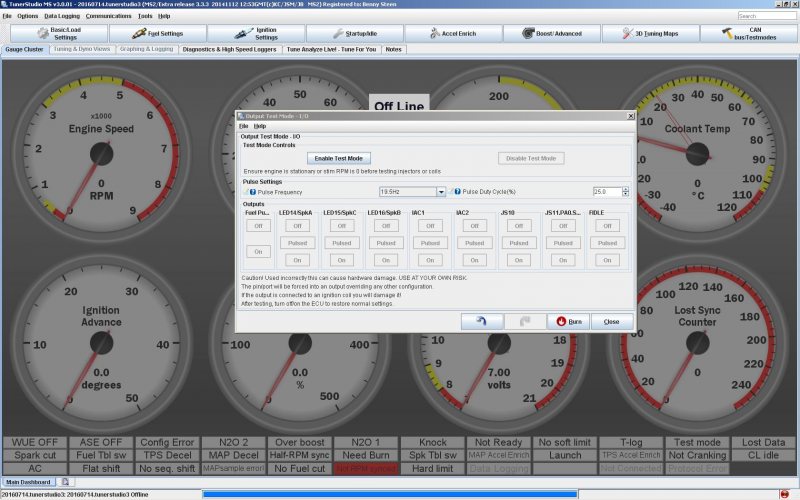Image resolution: width=800 pixels, height=500 pixels.
Task: Turn LED15/SpkC output On
Action: point(341,260)
